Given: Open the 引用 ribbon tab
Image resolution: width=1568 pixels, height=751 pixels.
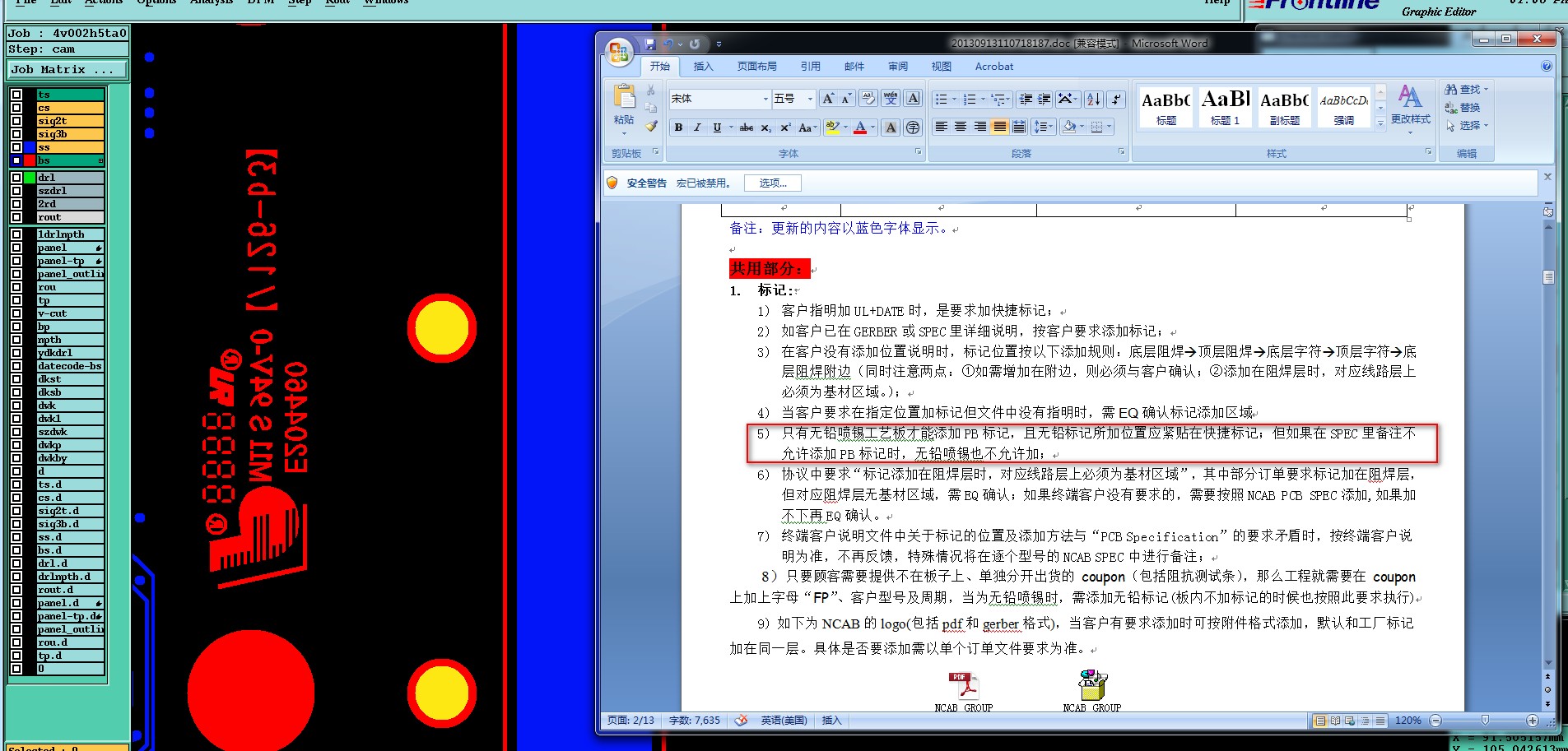Looking at the screenshot, I should point(810,67).
